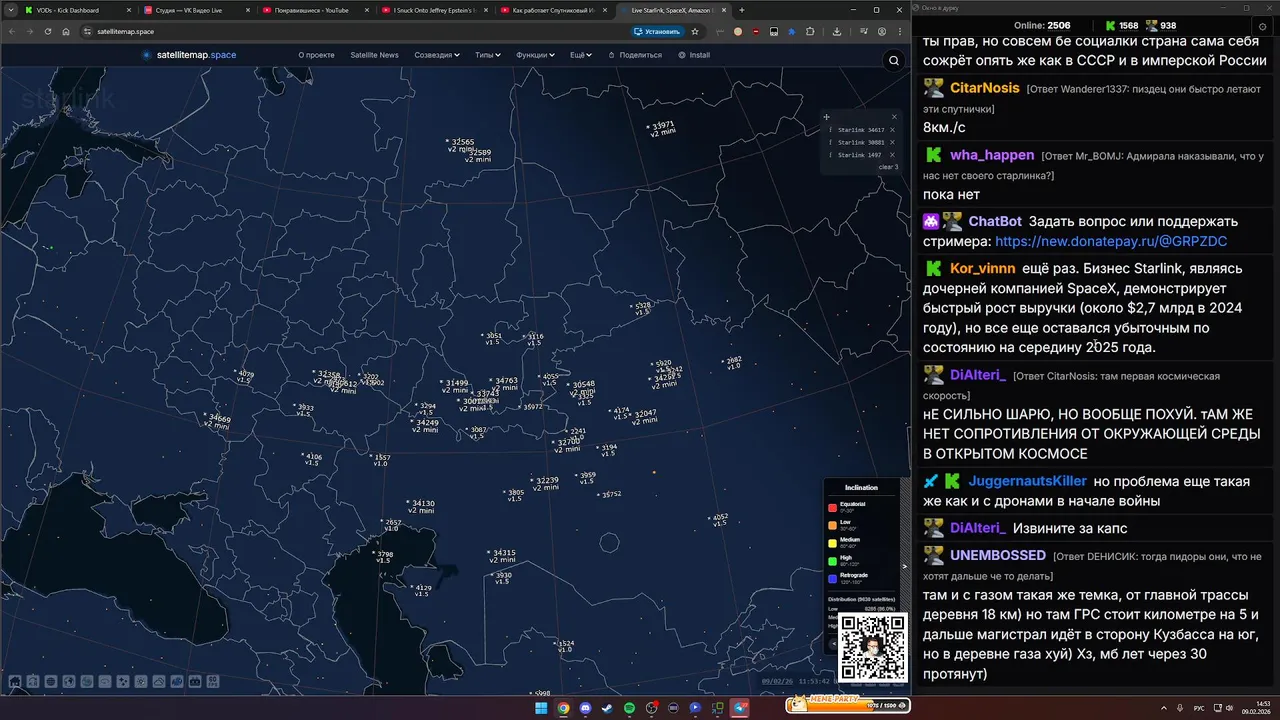The width and height of the screenshot is (1280, 720).
Task: Click satellite label 34130 v2 mini
Action: (421, 507)
